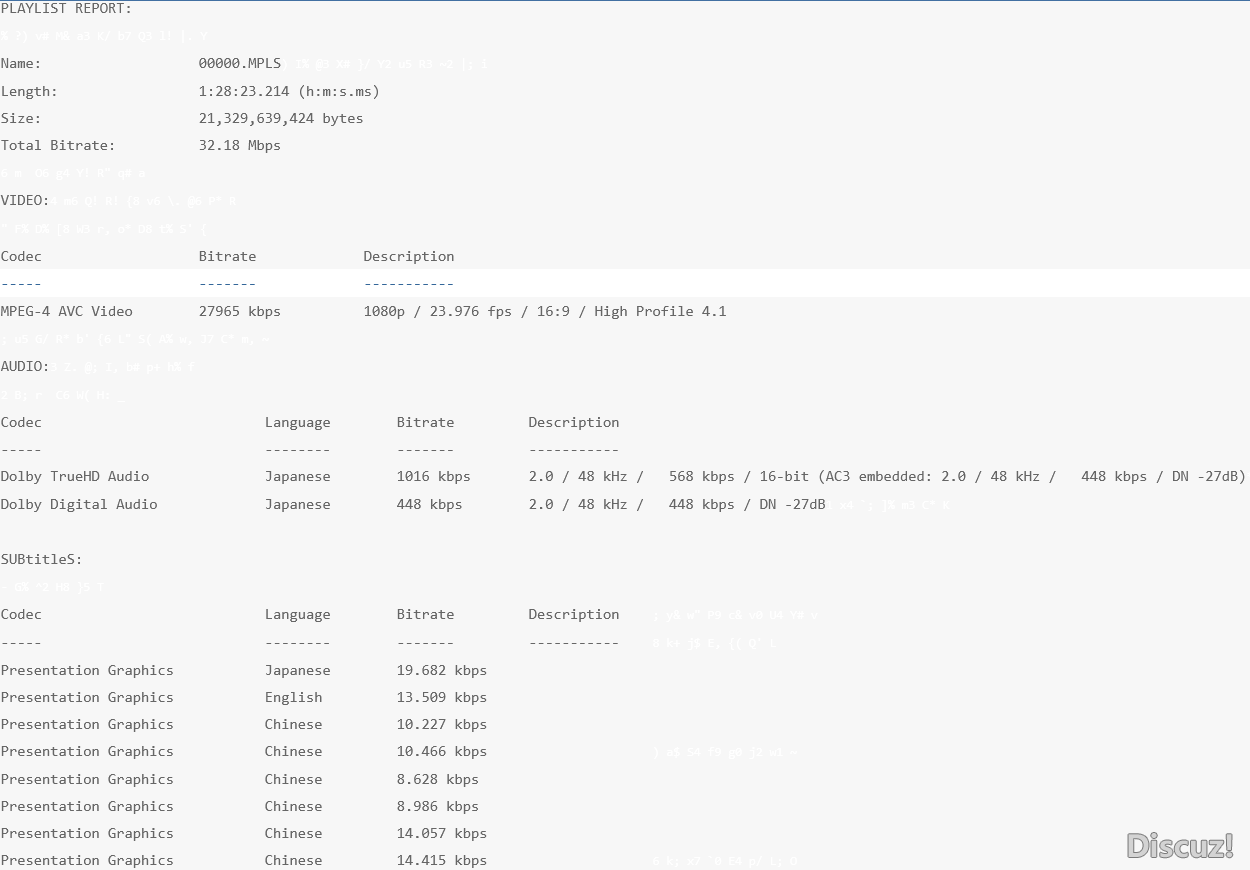The width and height of the screenshot is (1250, 870).
Task: Click the Discuz! watermark logo
Action: coord(1179,846)
